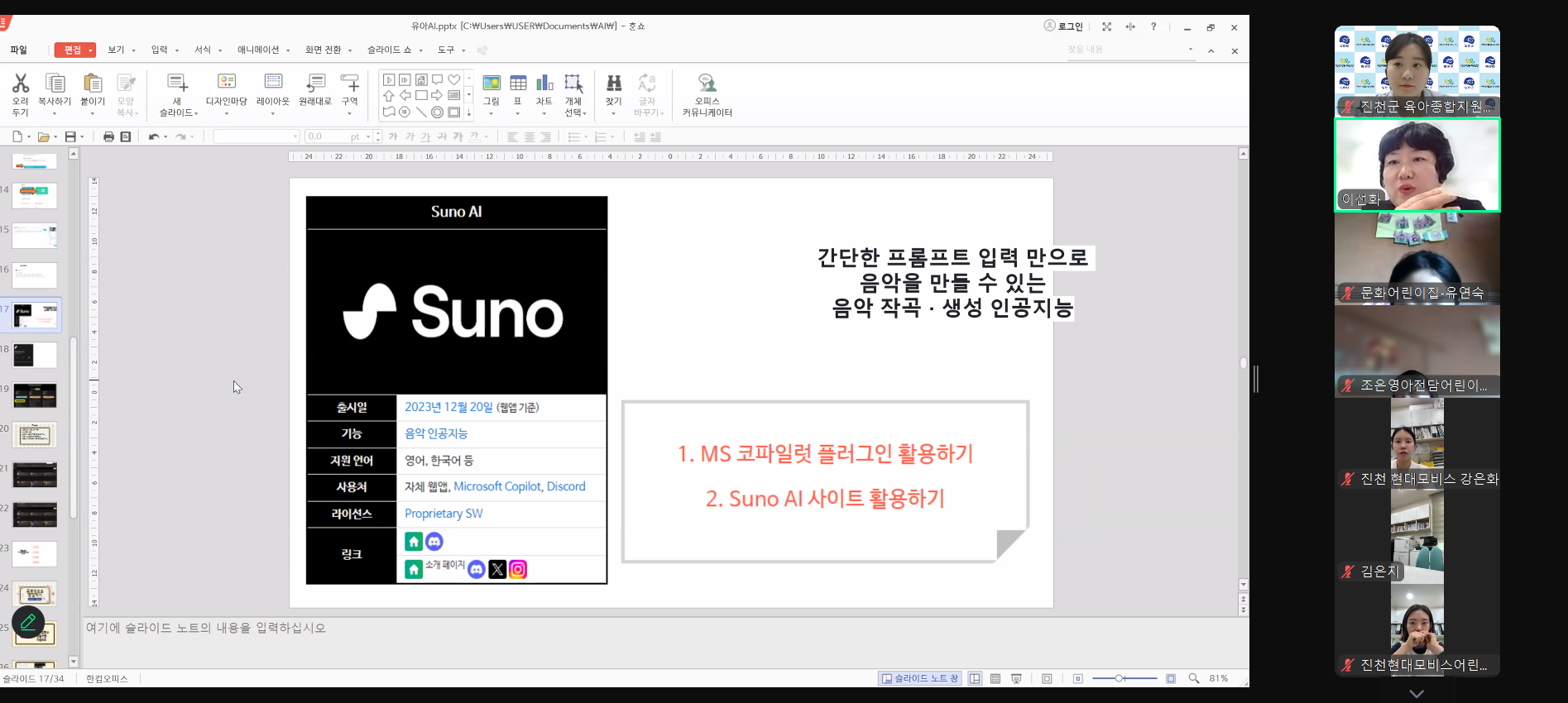Start slide show view from status bar
This screenshot has width=1568, height=703.
point(1016,678)
